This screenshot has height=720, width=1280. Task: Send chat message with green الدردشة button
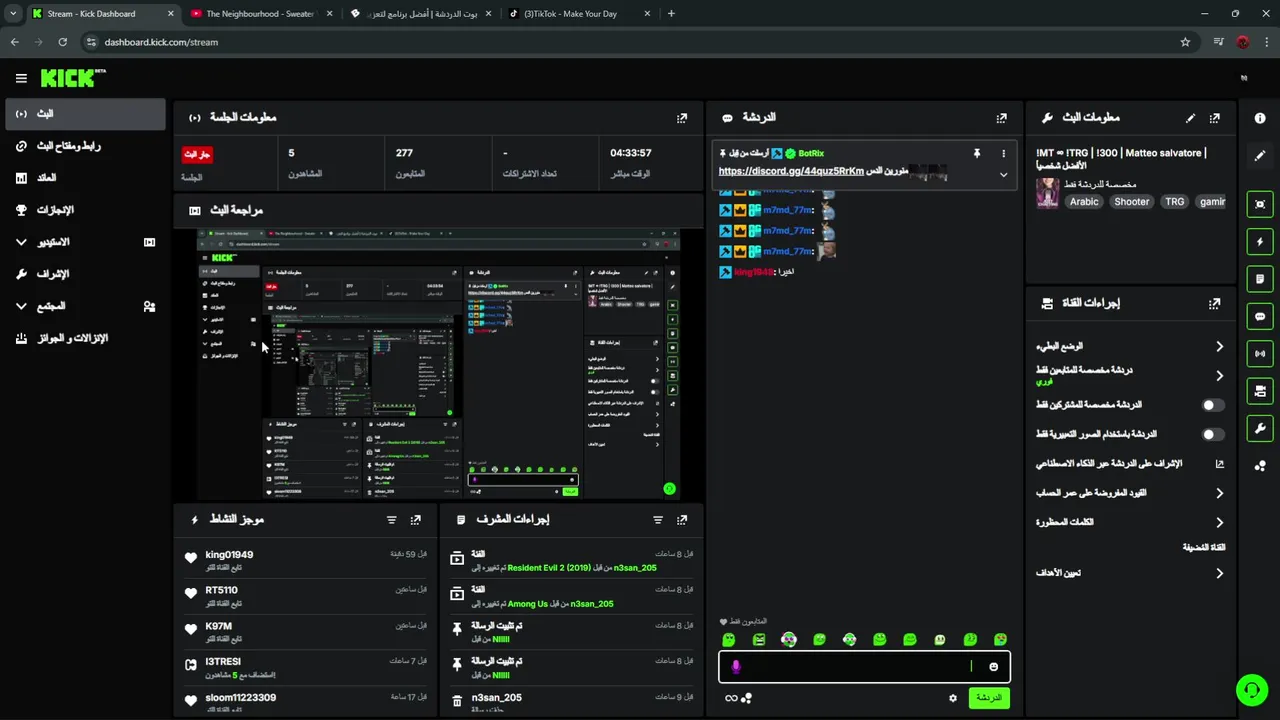coord(988,698)
